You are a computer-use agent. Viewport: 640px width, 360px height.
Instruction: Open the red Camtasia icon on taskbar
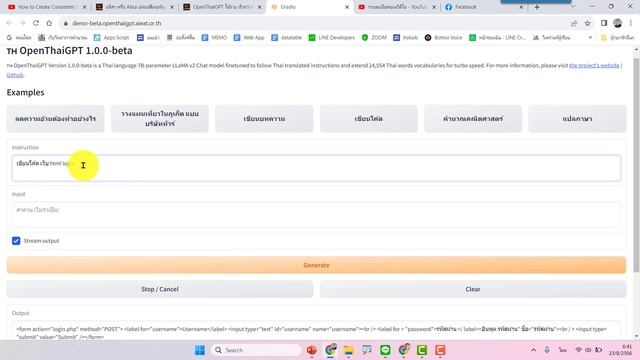[440, 350]
